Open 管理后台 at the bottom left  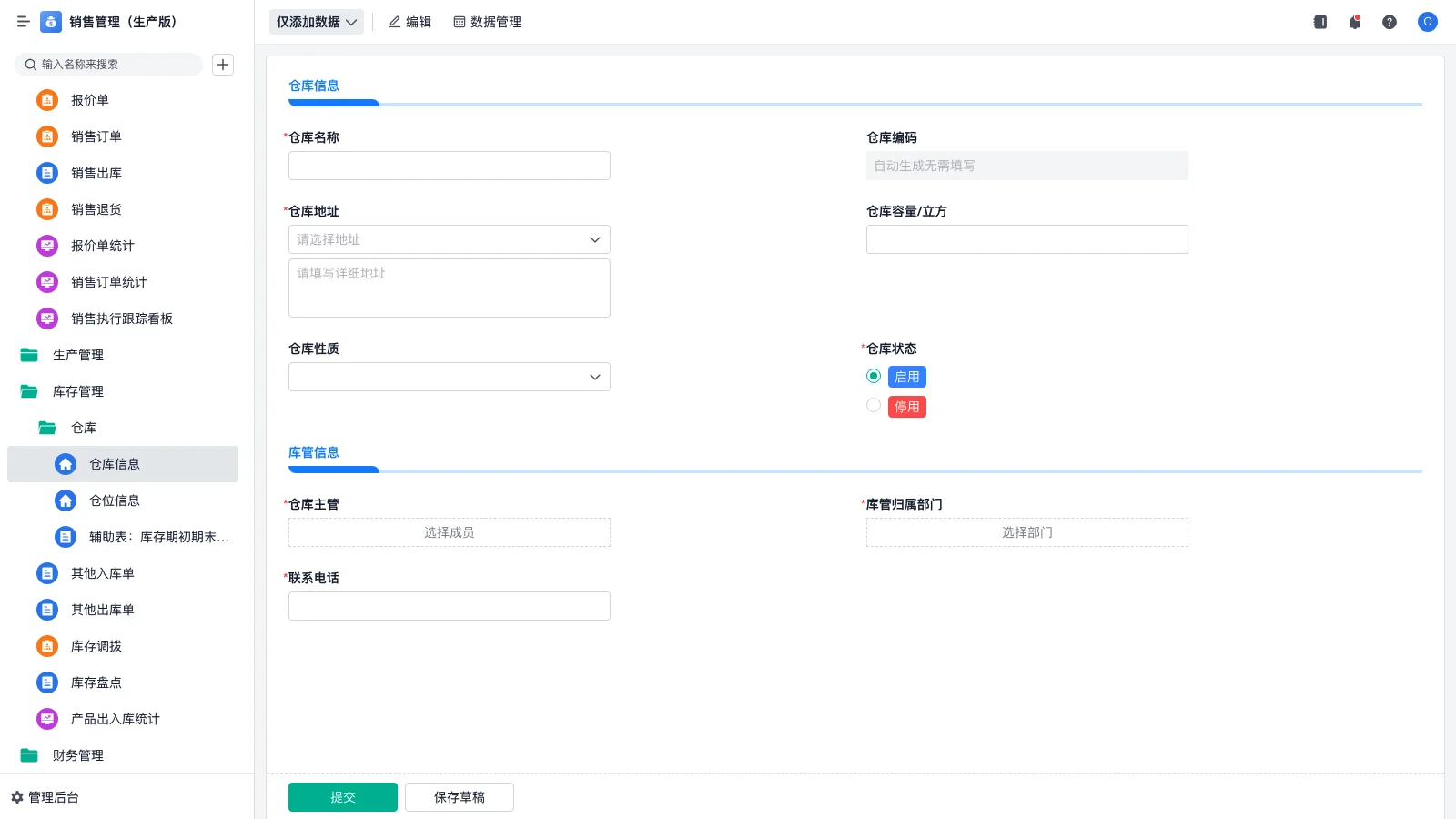tap(52, 797)
